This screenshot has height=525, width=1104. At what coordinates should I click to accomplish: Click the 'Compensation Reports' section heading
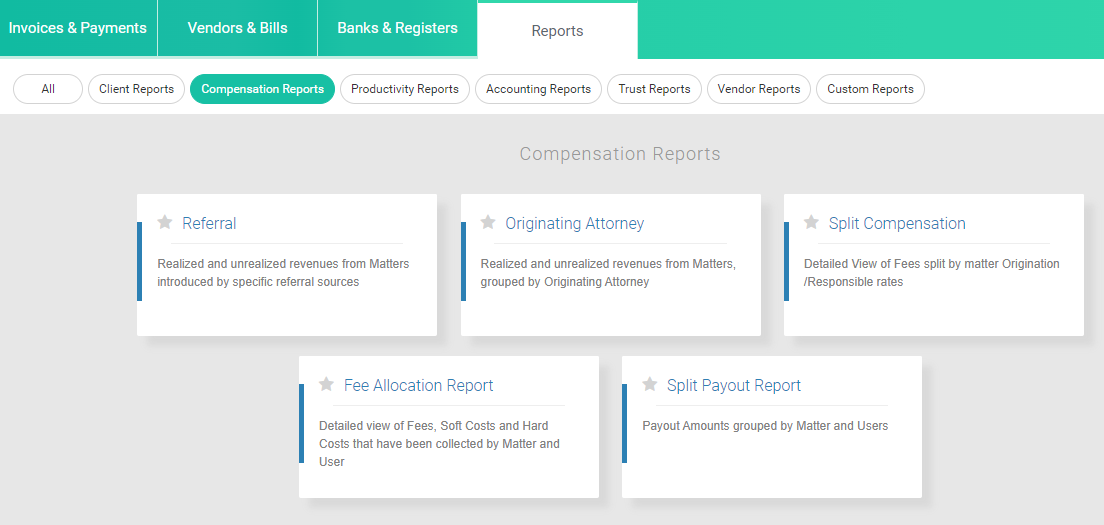click(x=620, y=154)
